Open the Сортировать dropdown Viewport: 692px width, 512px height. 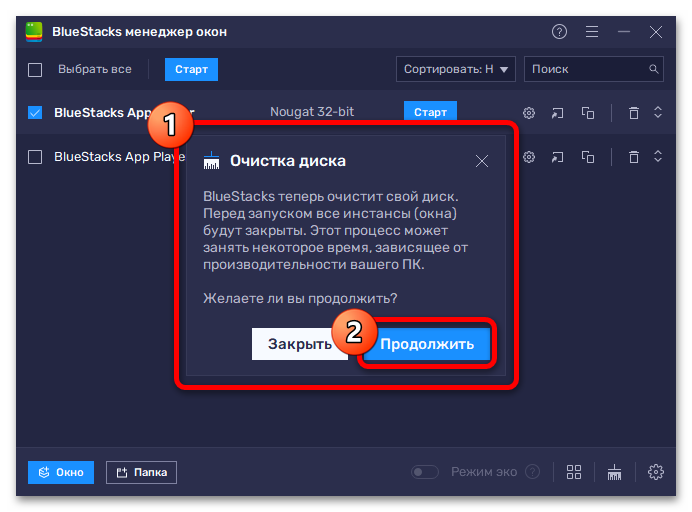click(456, 69)
